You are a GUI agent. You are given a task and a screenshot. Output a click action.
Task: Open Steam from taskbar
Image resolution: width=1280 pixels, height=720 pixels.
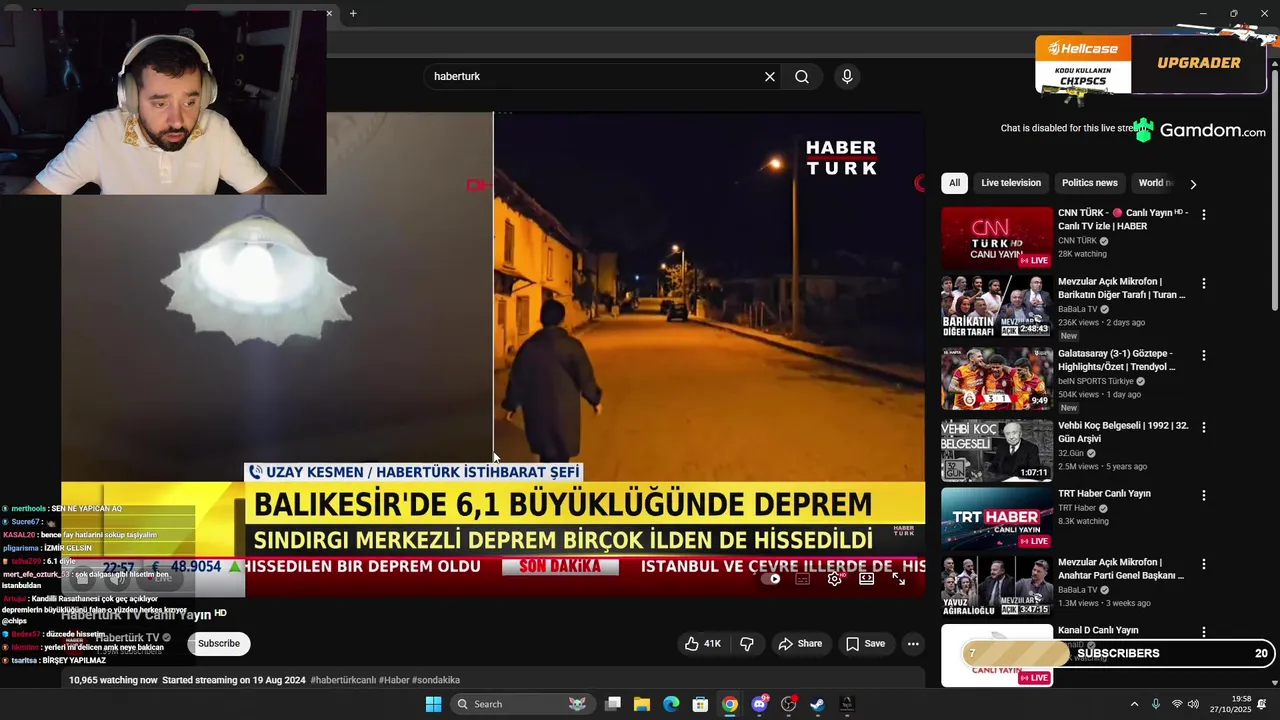[x=818, y=704]
